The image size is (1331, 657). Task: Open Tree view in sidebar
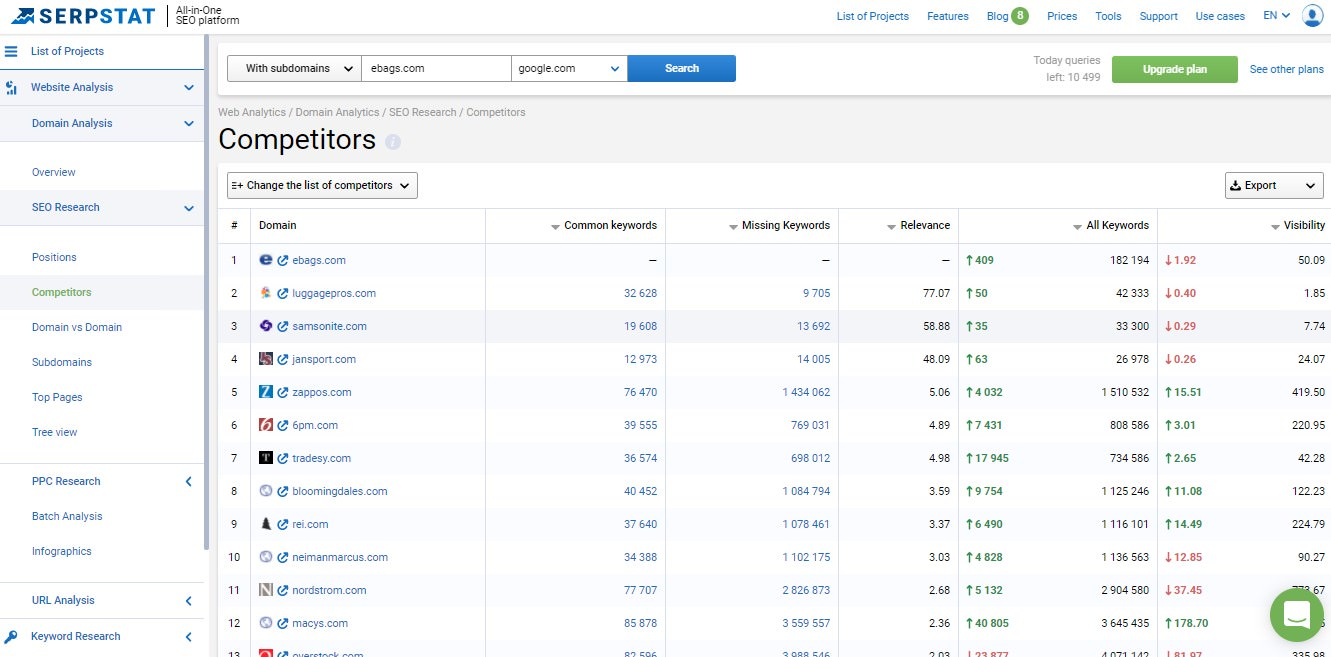(x=55, y=432)
